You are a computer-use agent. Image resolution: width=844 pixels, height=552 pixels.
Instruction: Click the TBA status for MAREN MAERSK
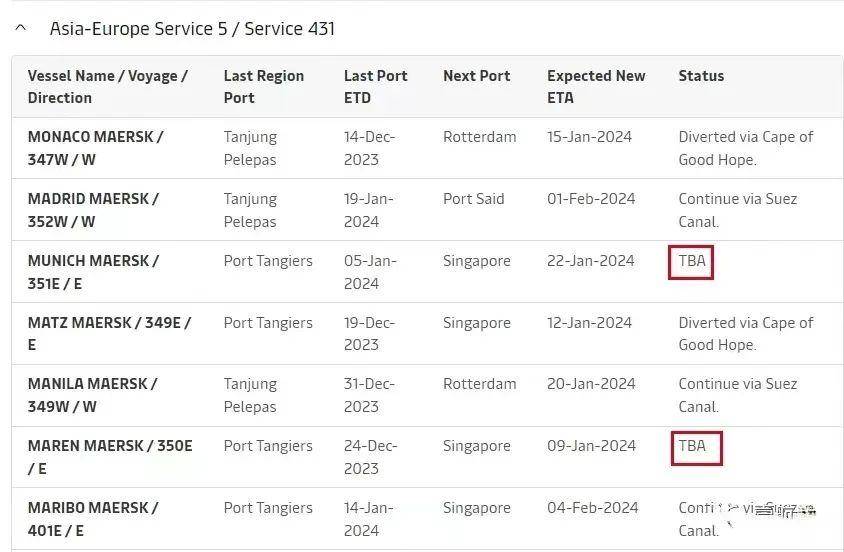[697, 447]
